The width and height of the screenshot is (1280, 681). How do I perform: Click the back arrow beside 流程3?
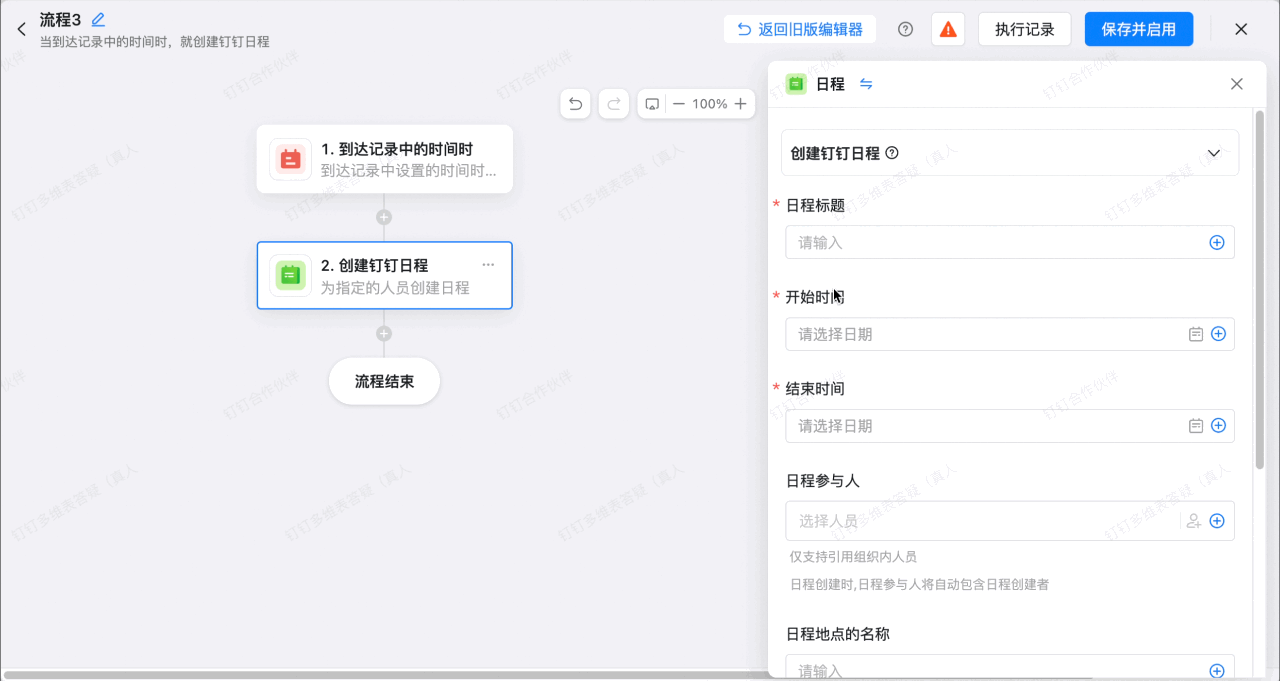(x=21, y=29)
